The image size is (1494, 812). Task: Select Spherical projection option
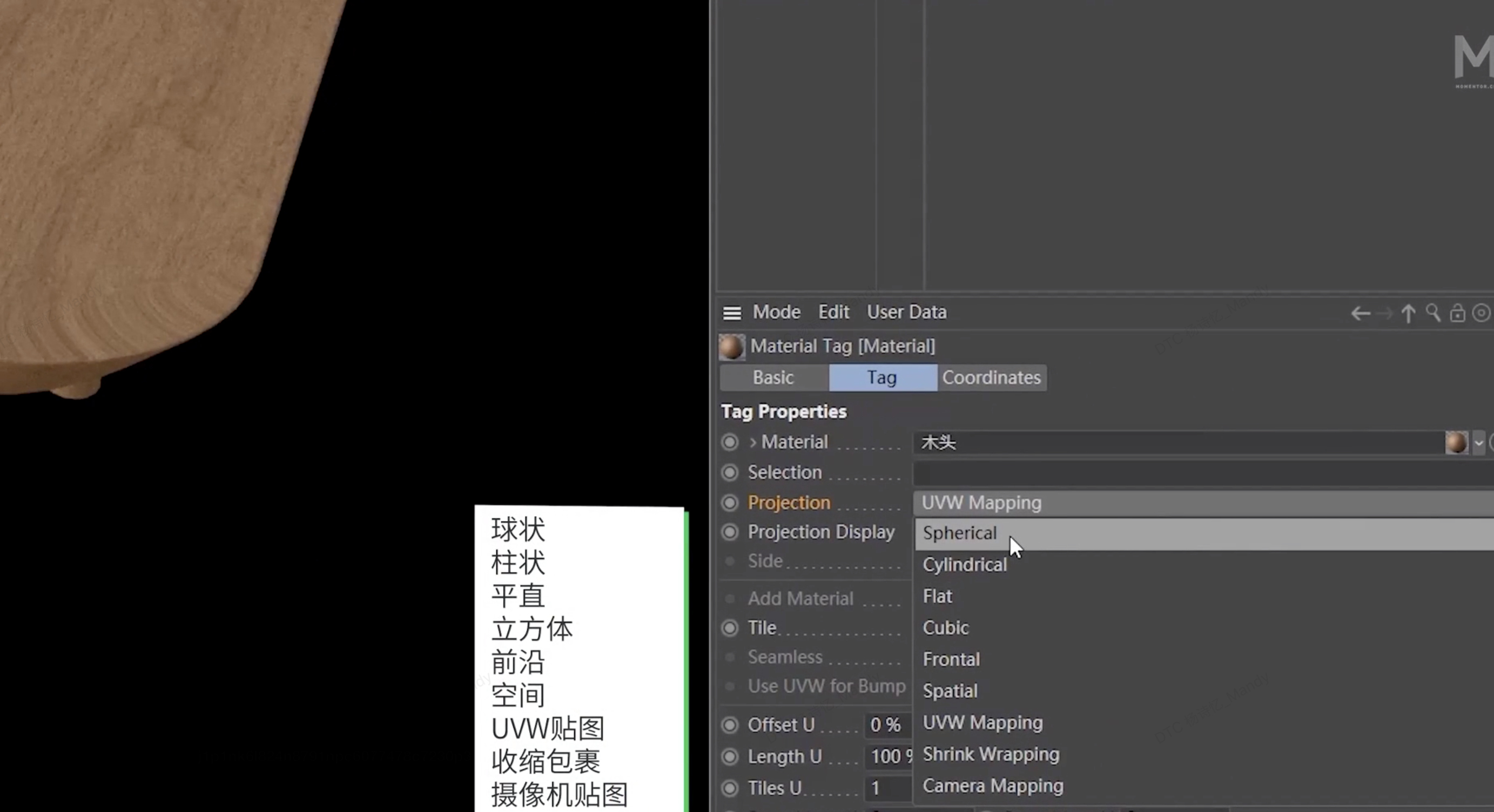[1204, 534]
